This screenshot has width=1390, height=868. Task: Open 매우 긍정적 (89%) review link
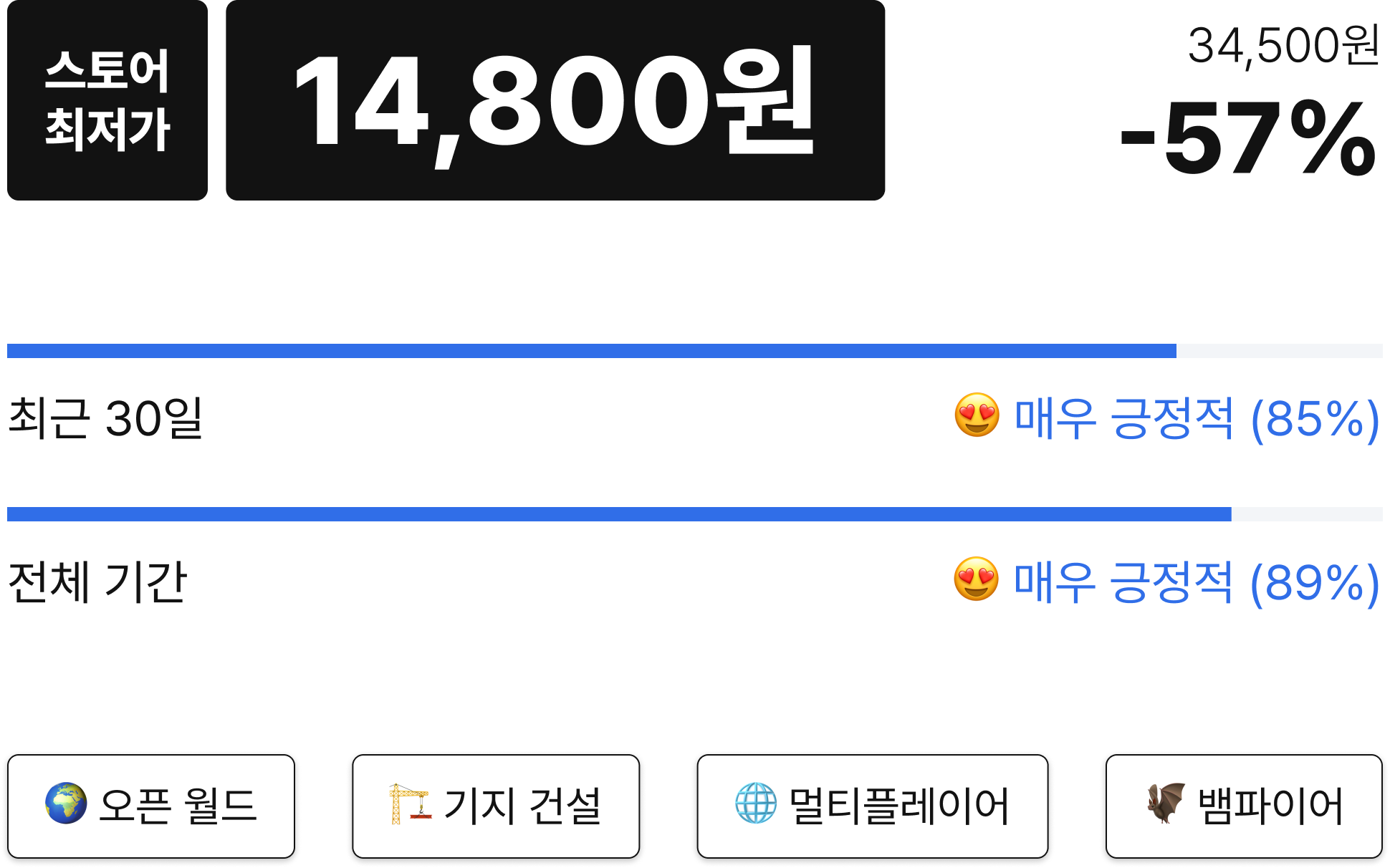click(1197, 582)
